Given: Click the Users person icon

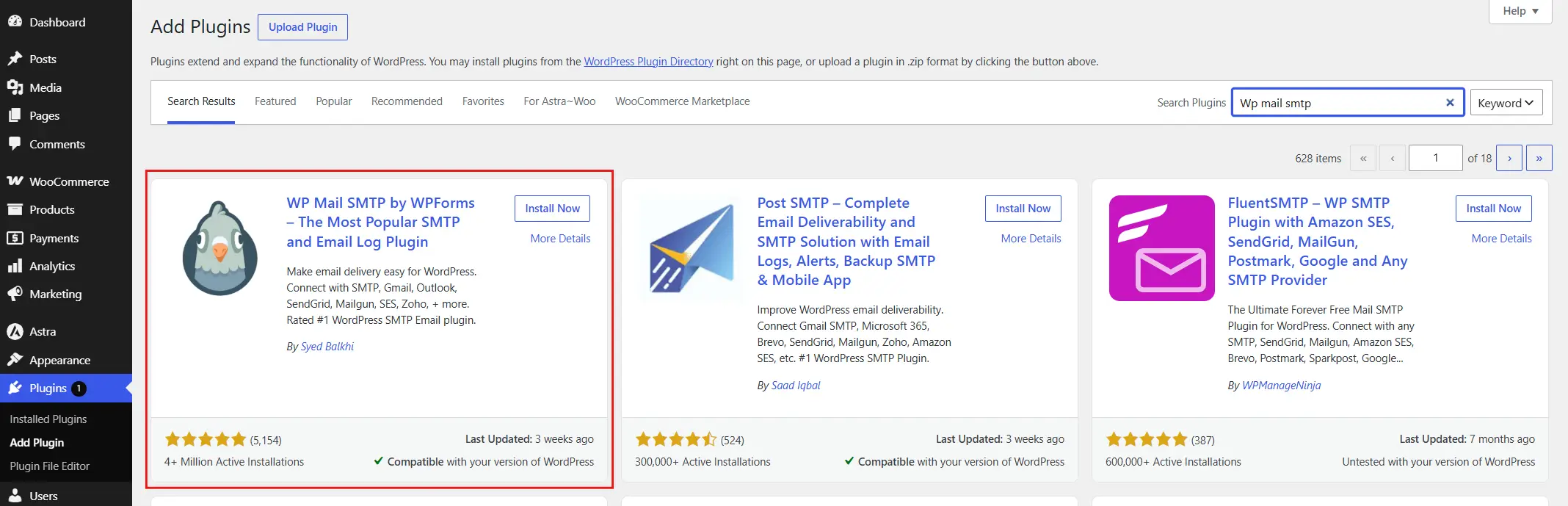Looking at the screenshot, I should (15, 496).
